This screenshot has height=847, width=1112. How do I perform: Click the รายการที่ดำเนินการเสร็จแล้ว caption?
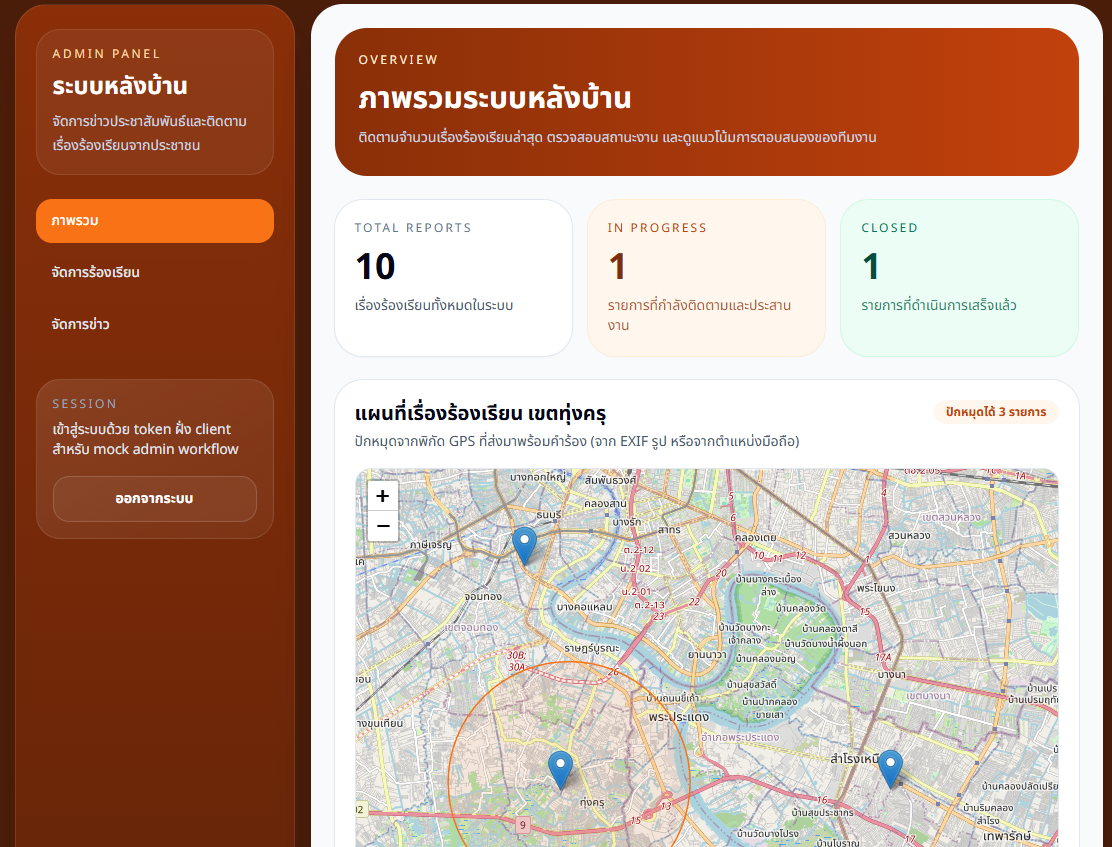pos(939,306)
